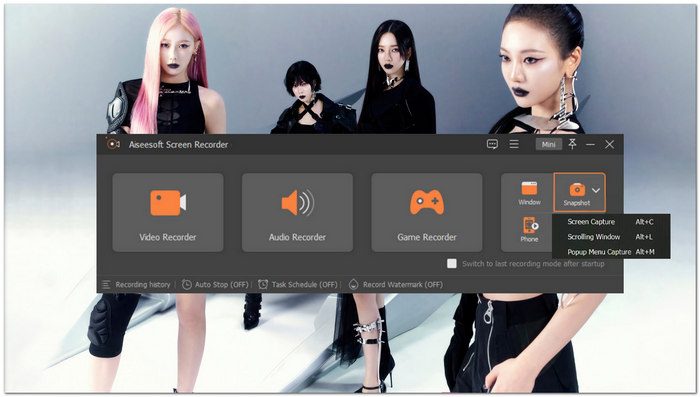This screenshot has width=700, height=397.
Task: Open Recording history
Action: 136,284
